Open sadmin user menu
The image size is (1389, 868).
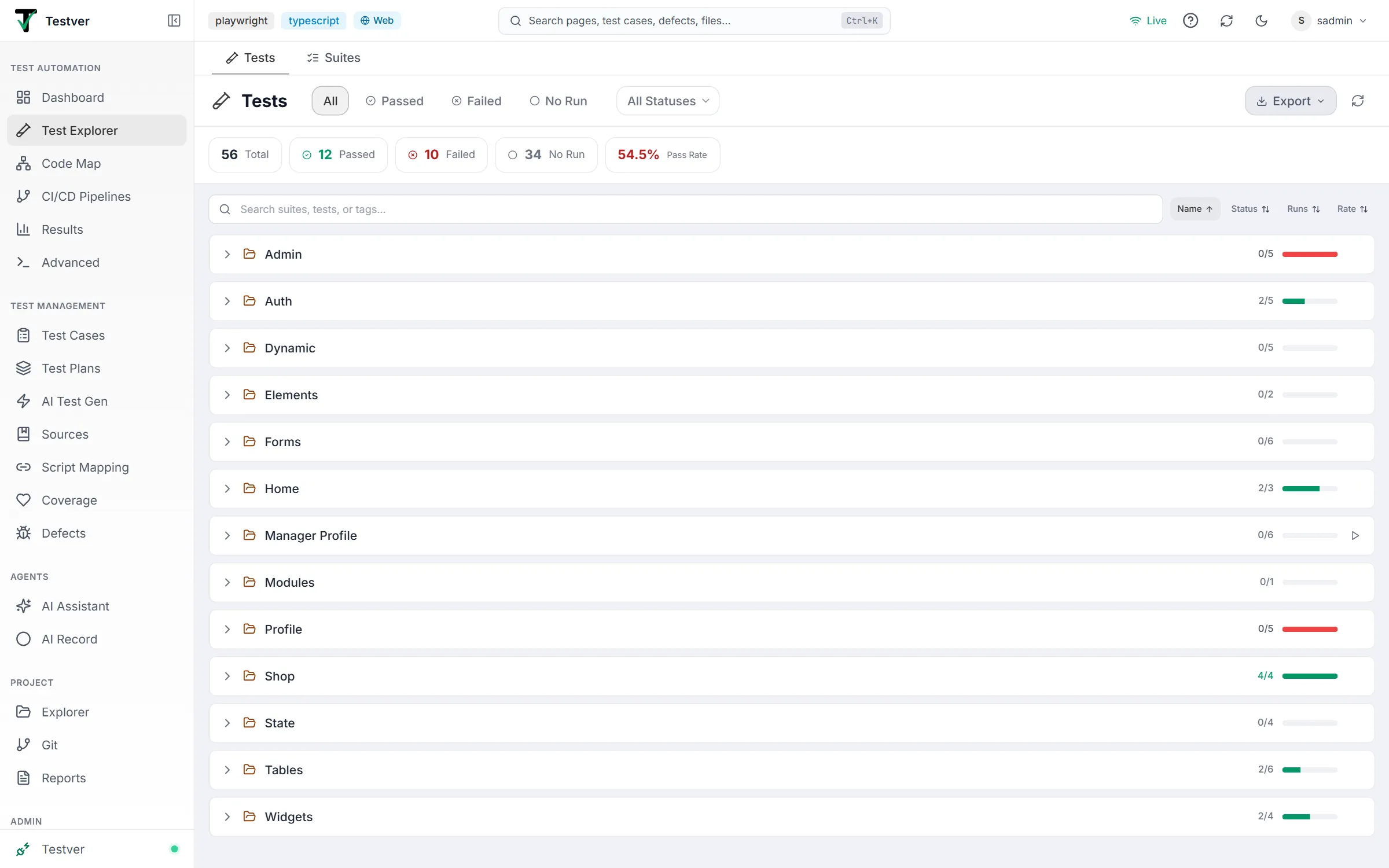[1329, 21]
